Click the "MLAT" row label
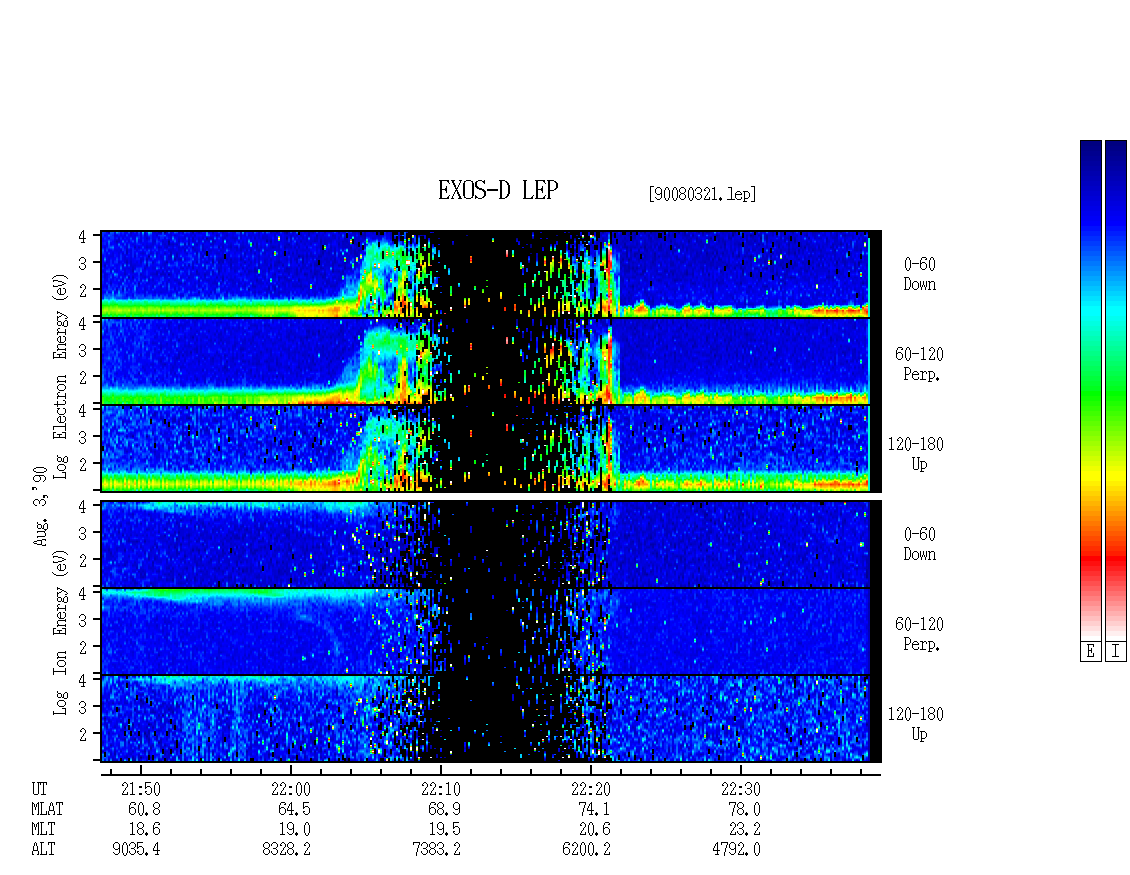1130x875 pixels. click(47, 809)
